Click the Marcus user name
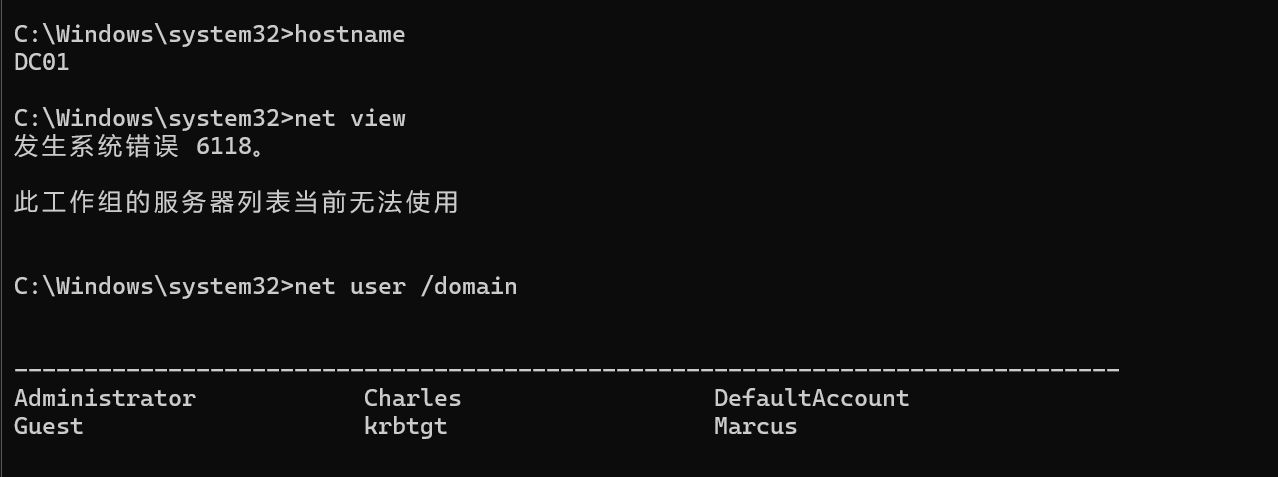 point(755,426)
